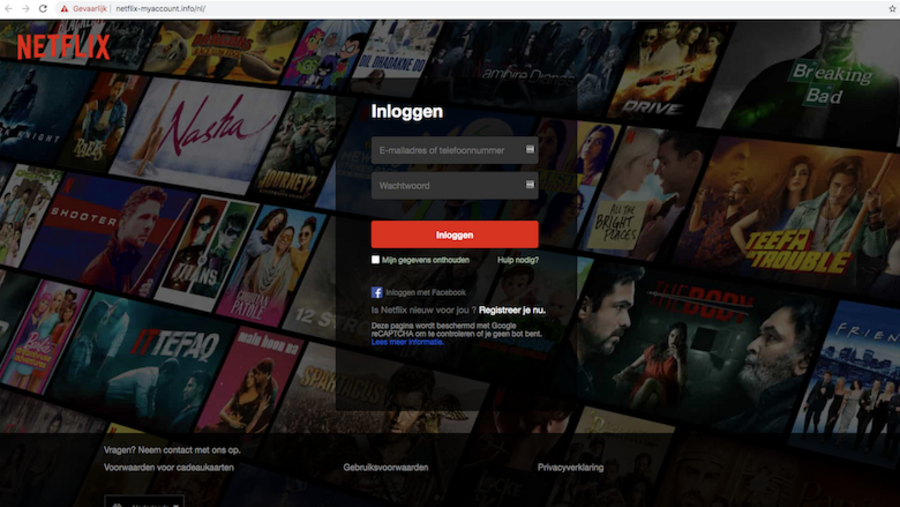This screenshot has height=507, width=900.
Task: Open the language selector at the page bottom
Action: tap(144, 501)
